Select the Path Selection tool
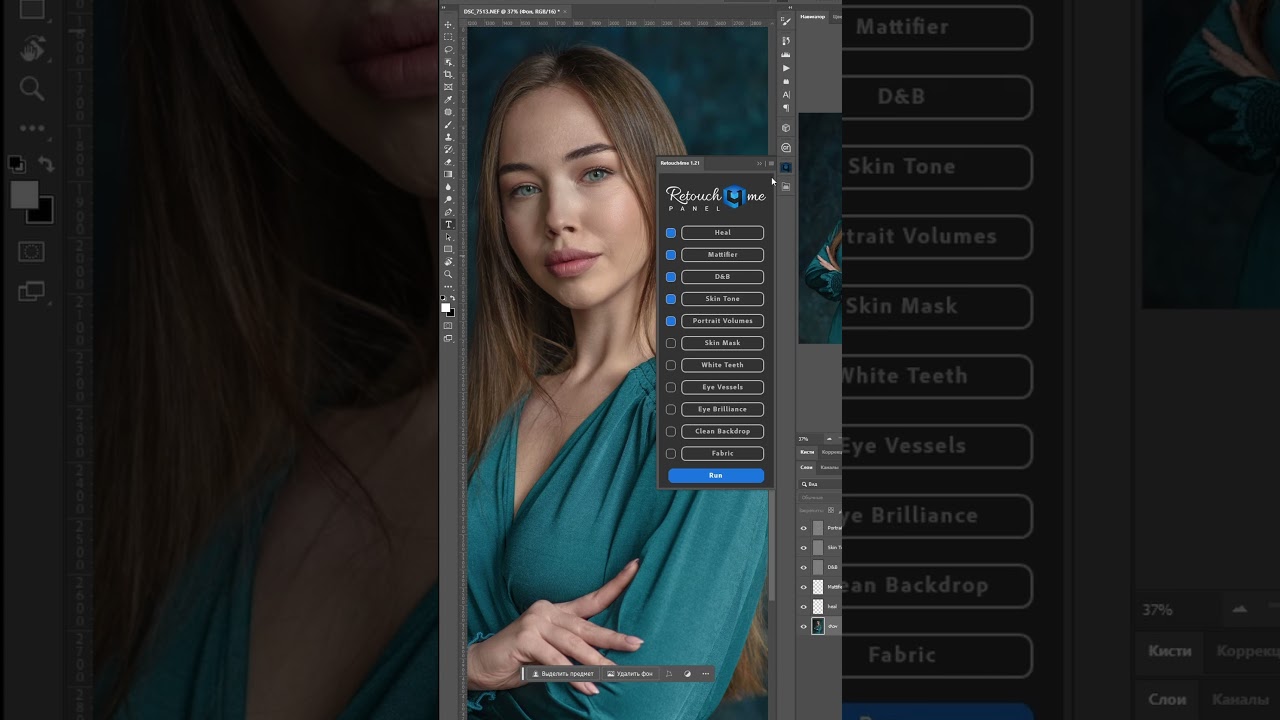 coord(448,237)
